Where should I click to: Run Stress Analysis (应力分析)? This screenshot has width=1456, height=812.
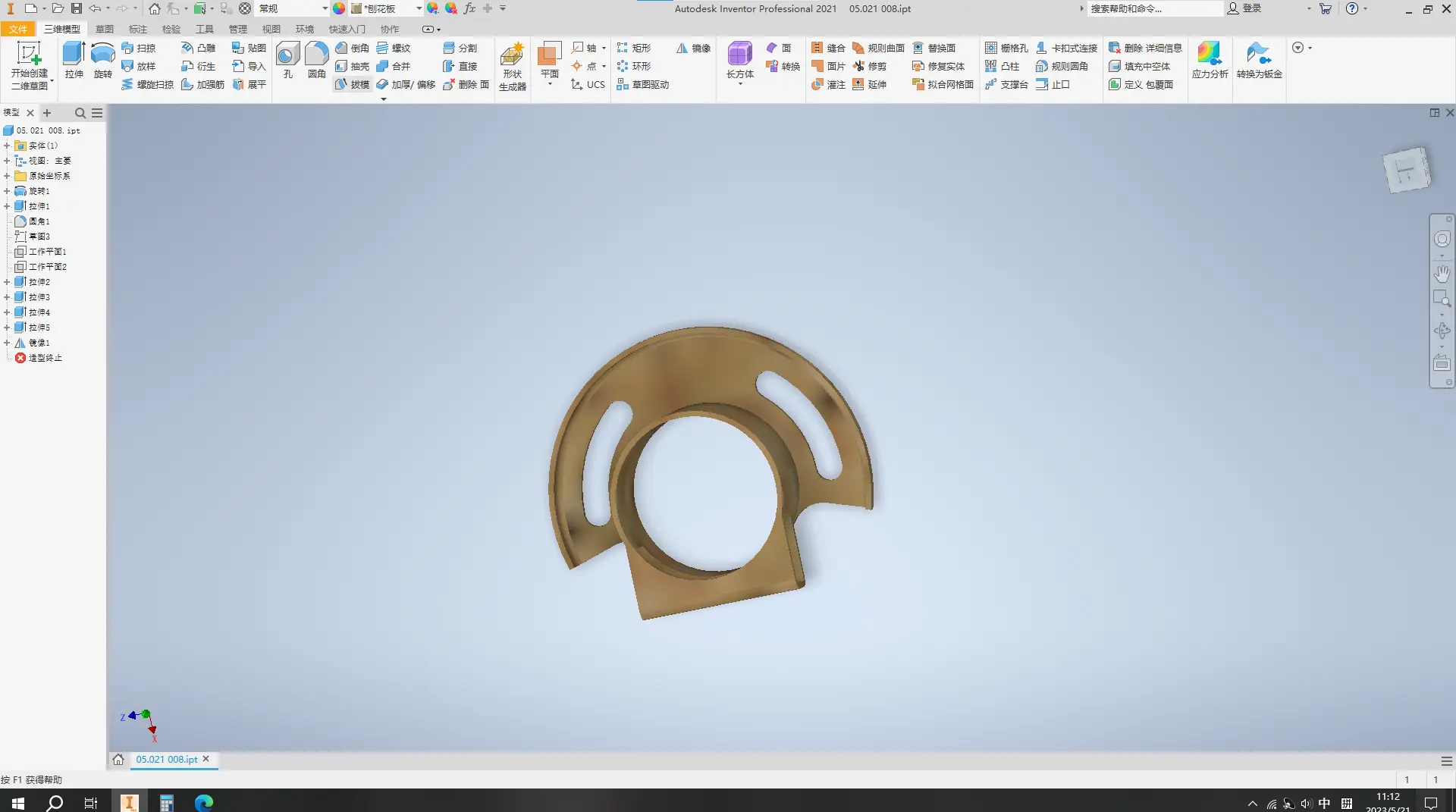click(1210, 61)
